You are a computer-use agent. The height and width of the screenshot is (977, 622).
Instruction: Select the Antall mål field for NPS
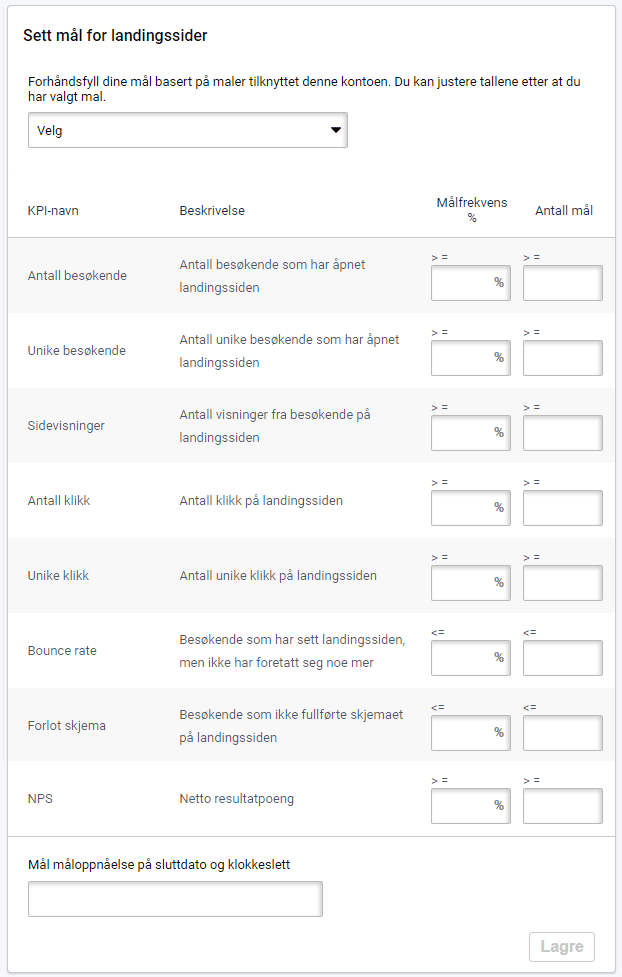point(562,803)
